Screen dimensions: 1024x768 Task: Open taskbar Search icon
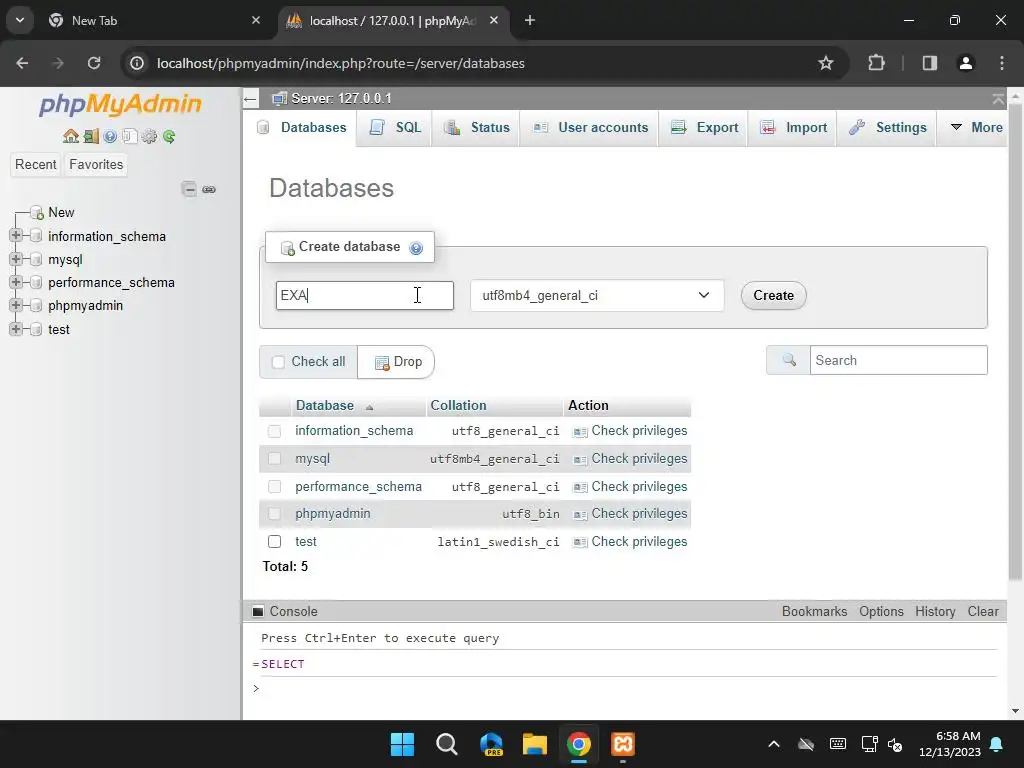pos(447,744)
